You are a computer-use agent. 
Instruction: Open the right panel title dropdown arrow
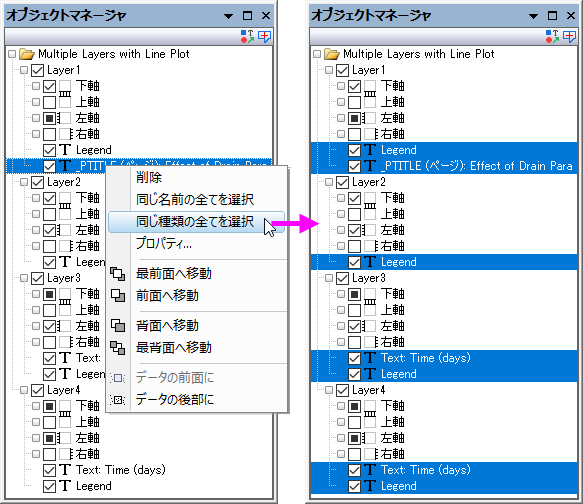[x=533, y=16]
